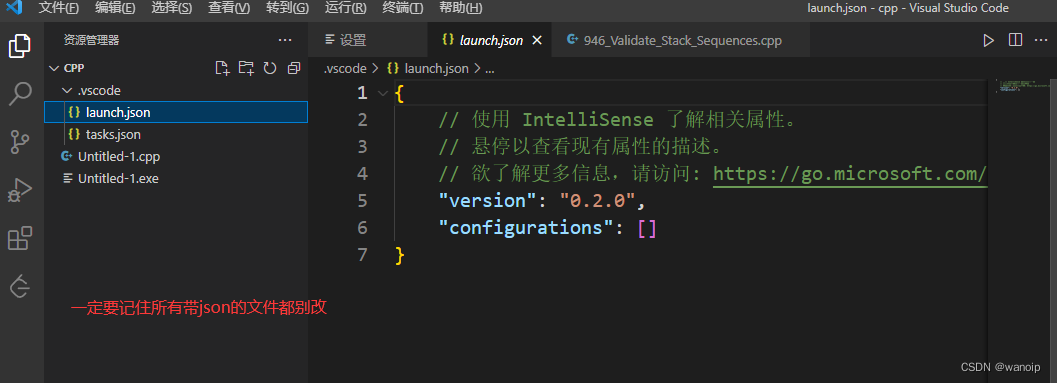The height and width of the screenshot is (383, 1057).
Task: Open the Explorer view in activity bar
Action: point(20,47)
